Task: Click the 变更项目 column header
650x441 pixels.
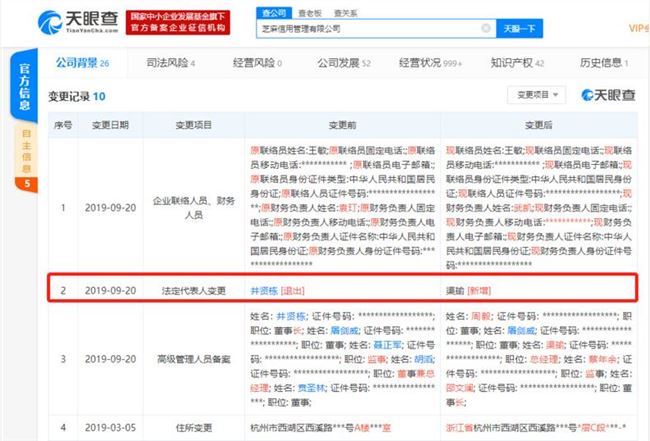Action: (x=194, y=125)
